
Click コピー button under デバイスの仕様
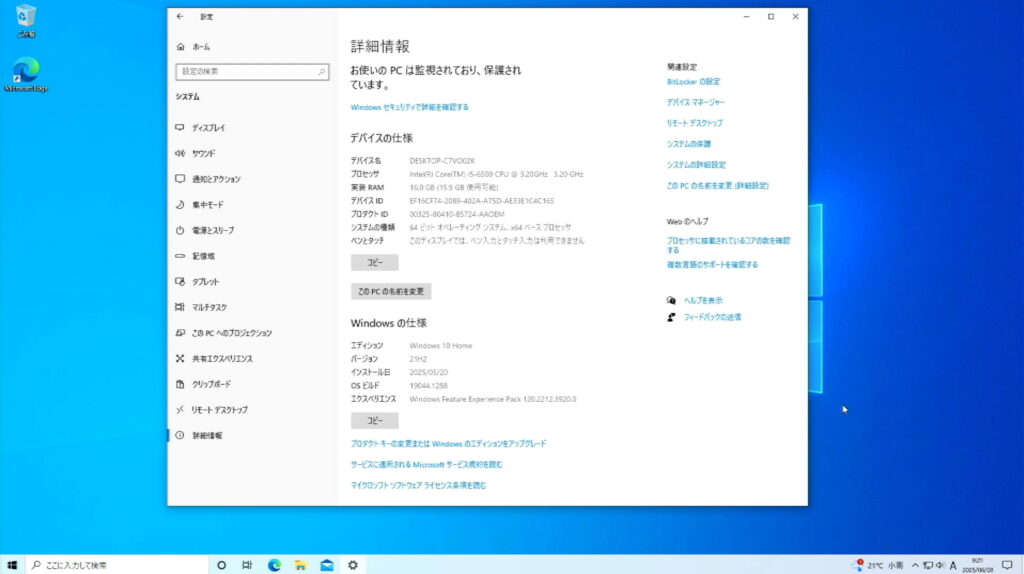[x=374, y=263]
